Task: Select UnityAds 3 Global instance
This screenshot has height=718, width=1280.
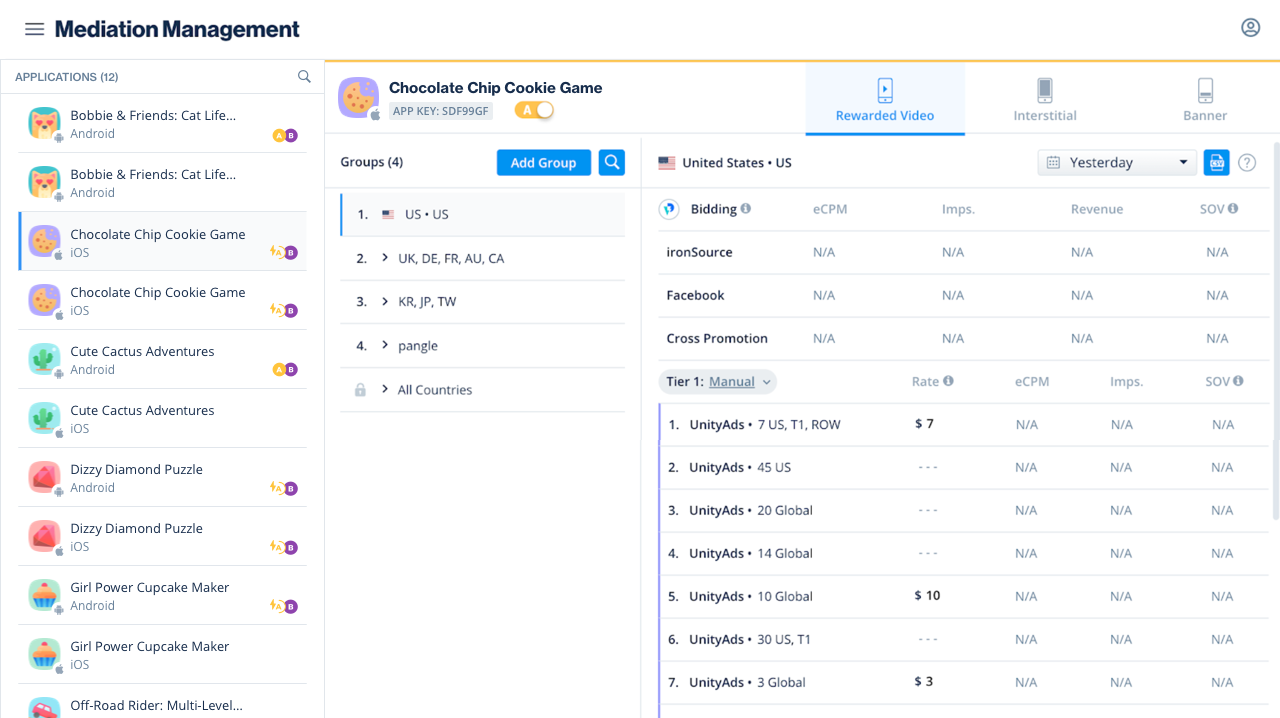Action: [964, 682]
